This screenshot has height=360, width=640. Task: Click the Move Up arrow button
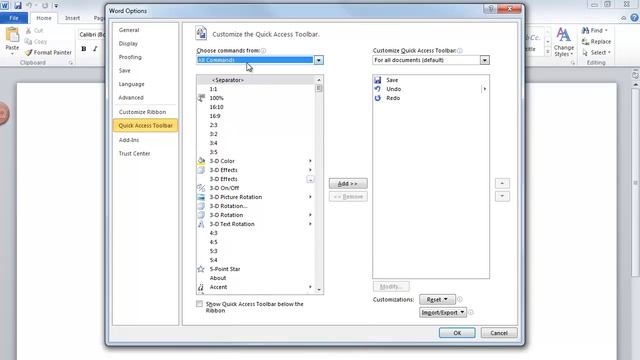[502, 183]
